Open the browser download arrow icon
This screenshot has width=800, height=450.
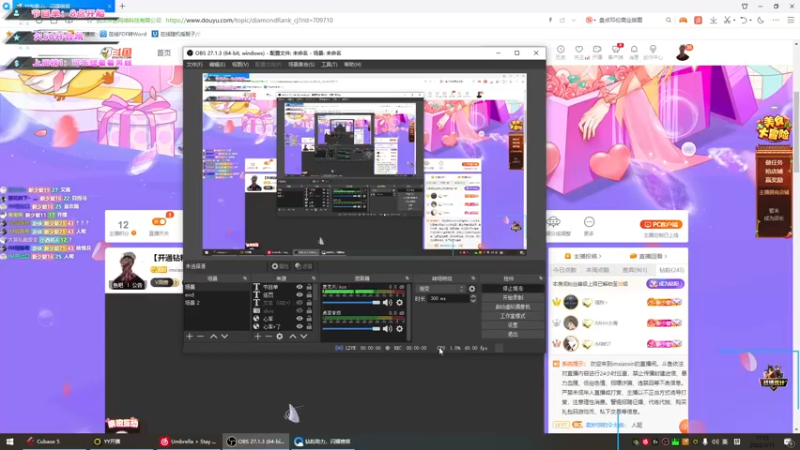(x=713, y=20)
